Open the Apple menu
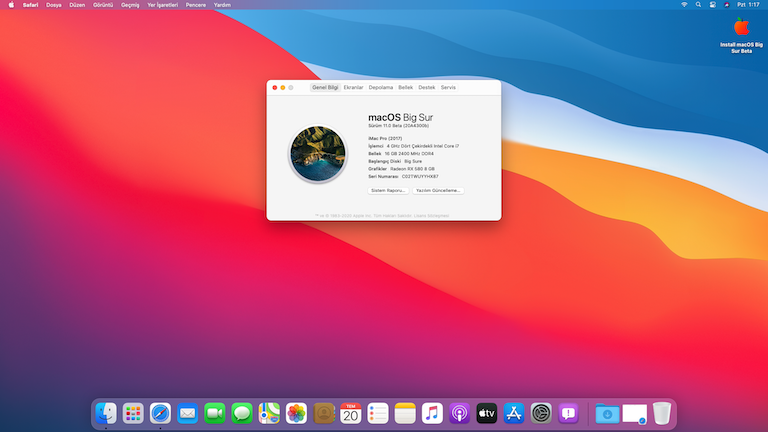768x432 pixels. pos(11,5)
